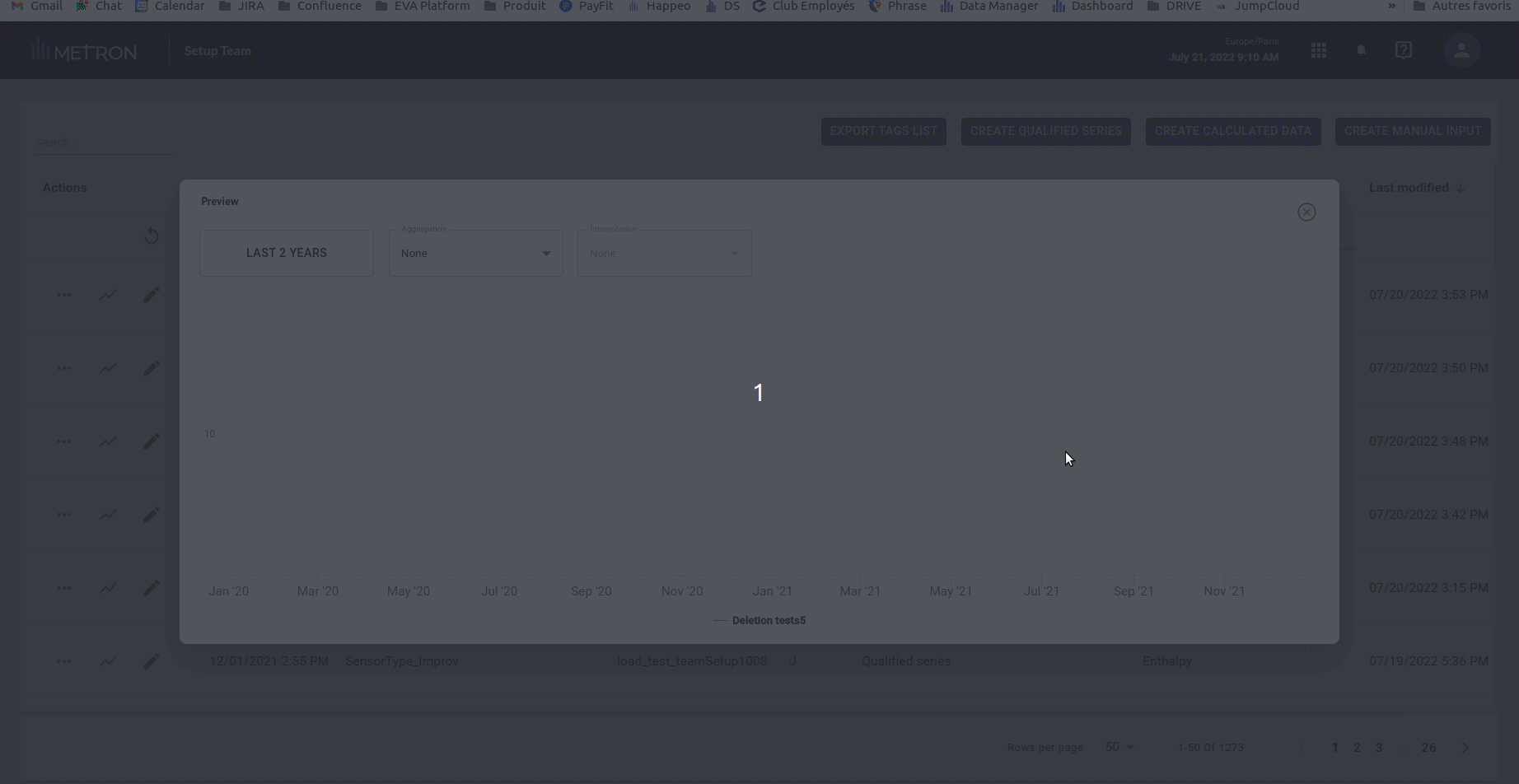Click the LAST 2 YEARS button

pyautogui.click(x=287, y=253)
